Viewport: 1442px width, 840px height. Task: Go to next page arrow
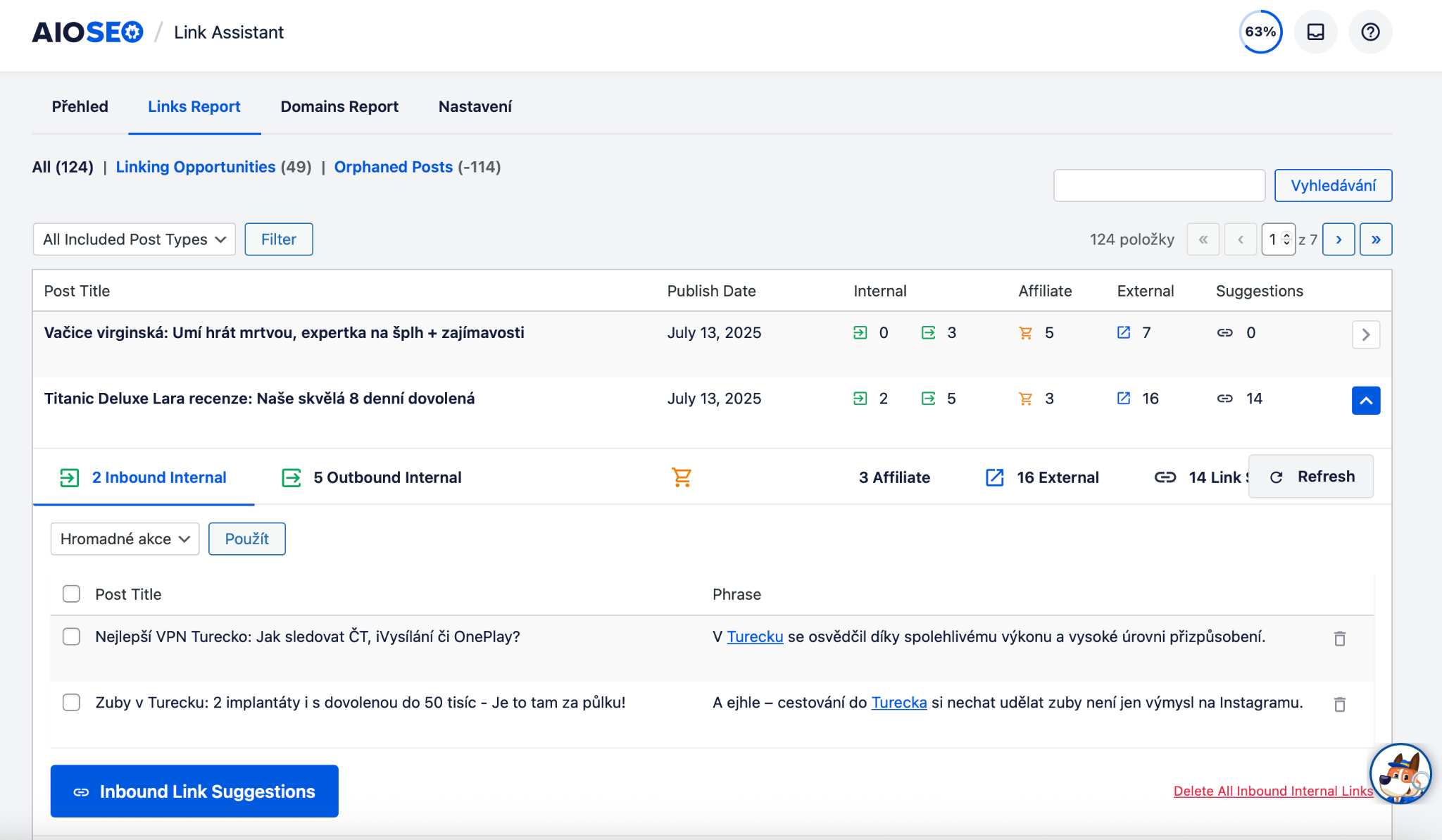1338,239
